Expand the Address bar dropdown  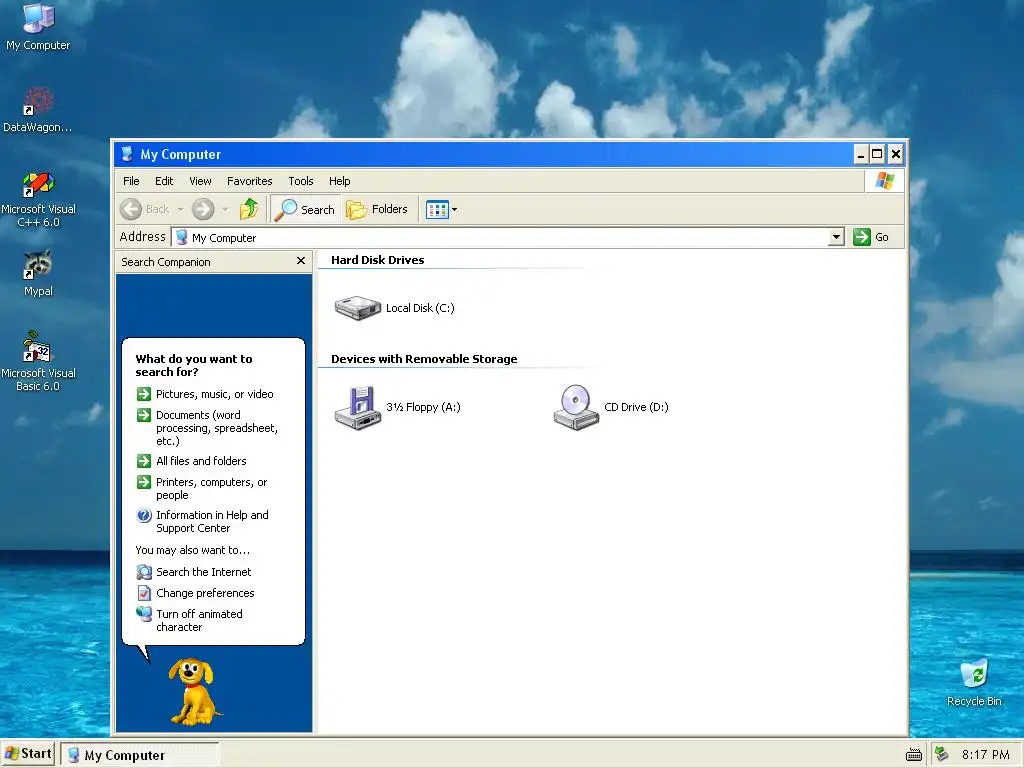(x=836, y=237)
